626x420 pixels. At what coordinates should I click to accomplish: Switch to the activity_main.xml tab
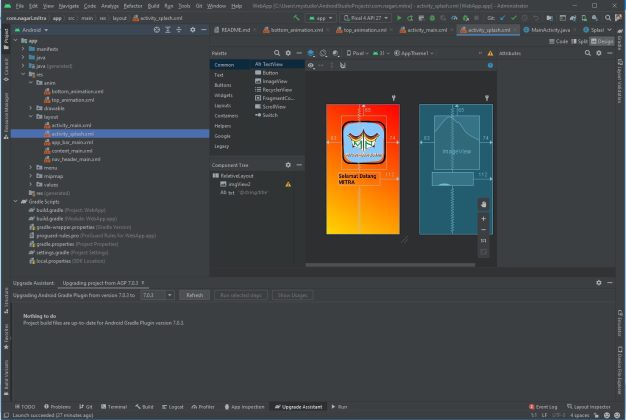(424, 30)
